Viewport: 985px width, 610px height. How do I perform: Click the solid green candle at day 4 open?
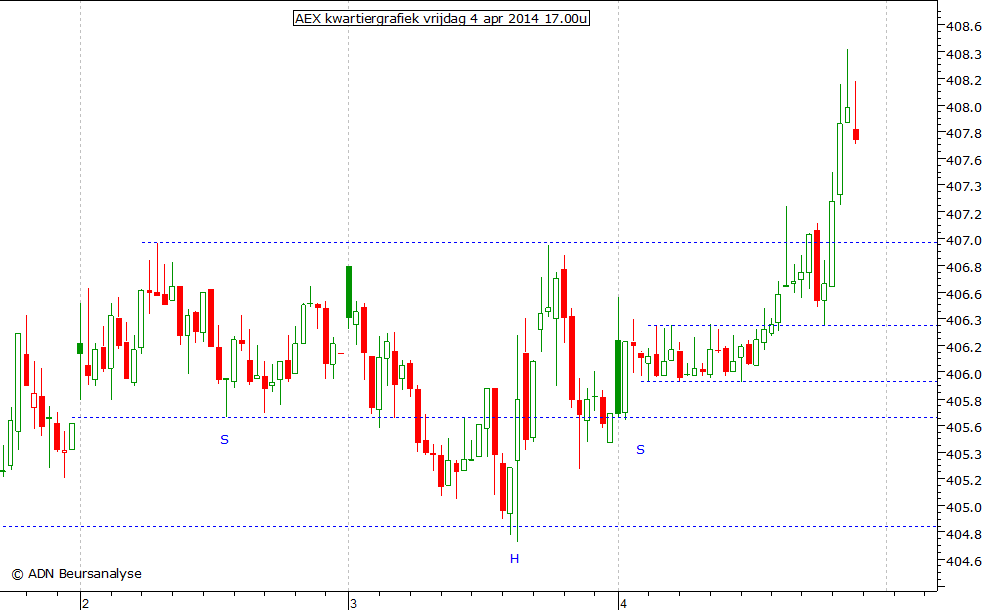pyautogui.click(x=618, y=377)
